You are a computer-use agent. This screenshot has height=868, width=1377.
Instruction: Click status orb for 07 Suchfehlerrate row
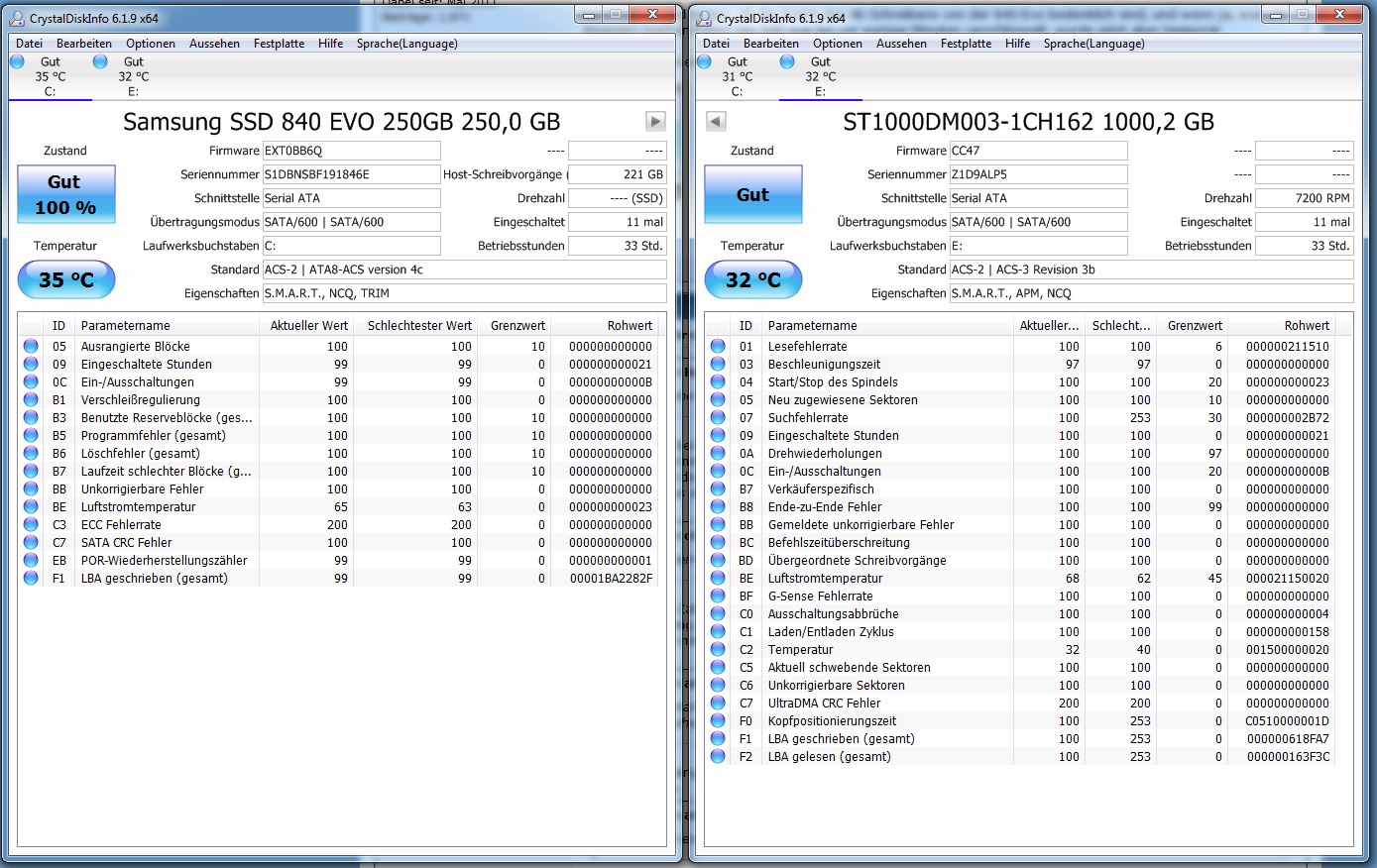point(718,417)
